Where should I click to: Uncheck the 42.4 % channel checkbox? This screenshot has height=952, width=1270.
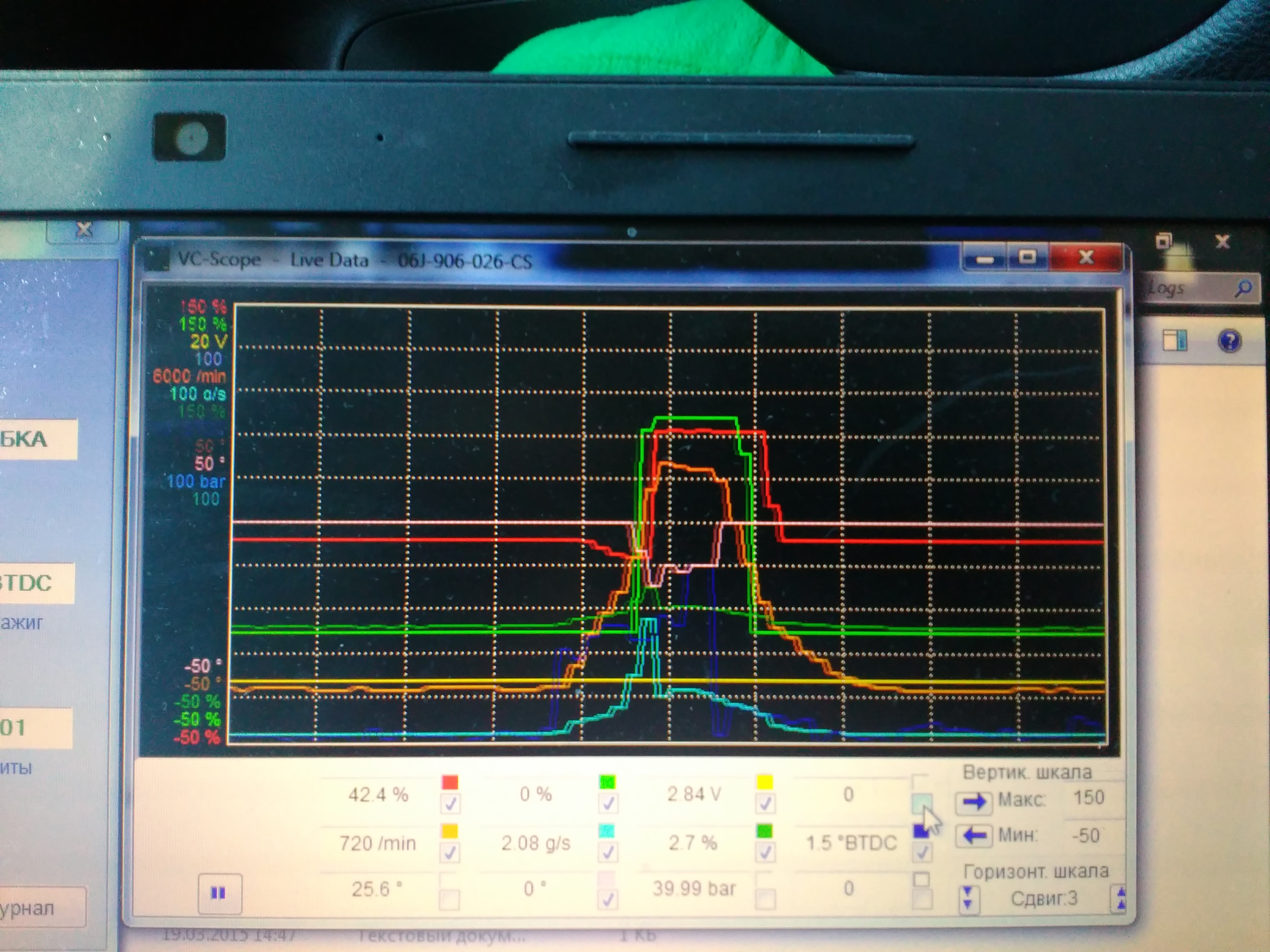pos(450,803)
